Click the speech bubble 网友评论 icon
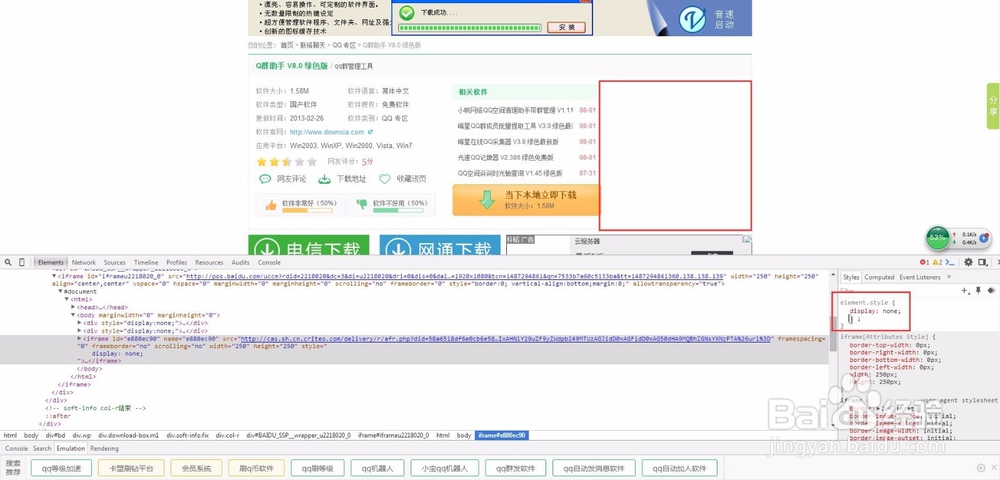Screen dimensions: 1000x480 265,179
